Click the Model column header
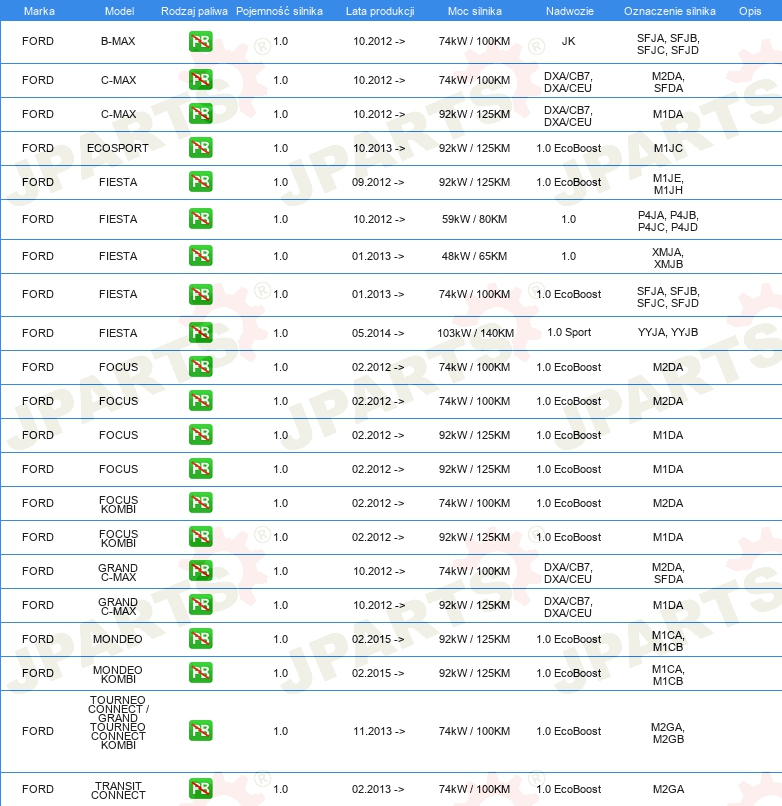This screenshot has height=806, width=782. (x=119, y=11)
